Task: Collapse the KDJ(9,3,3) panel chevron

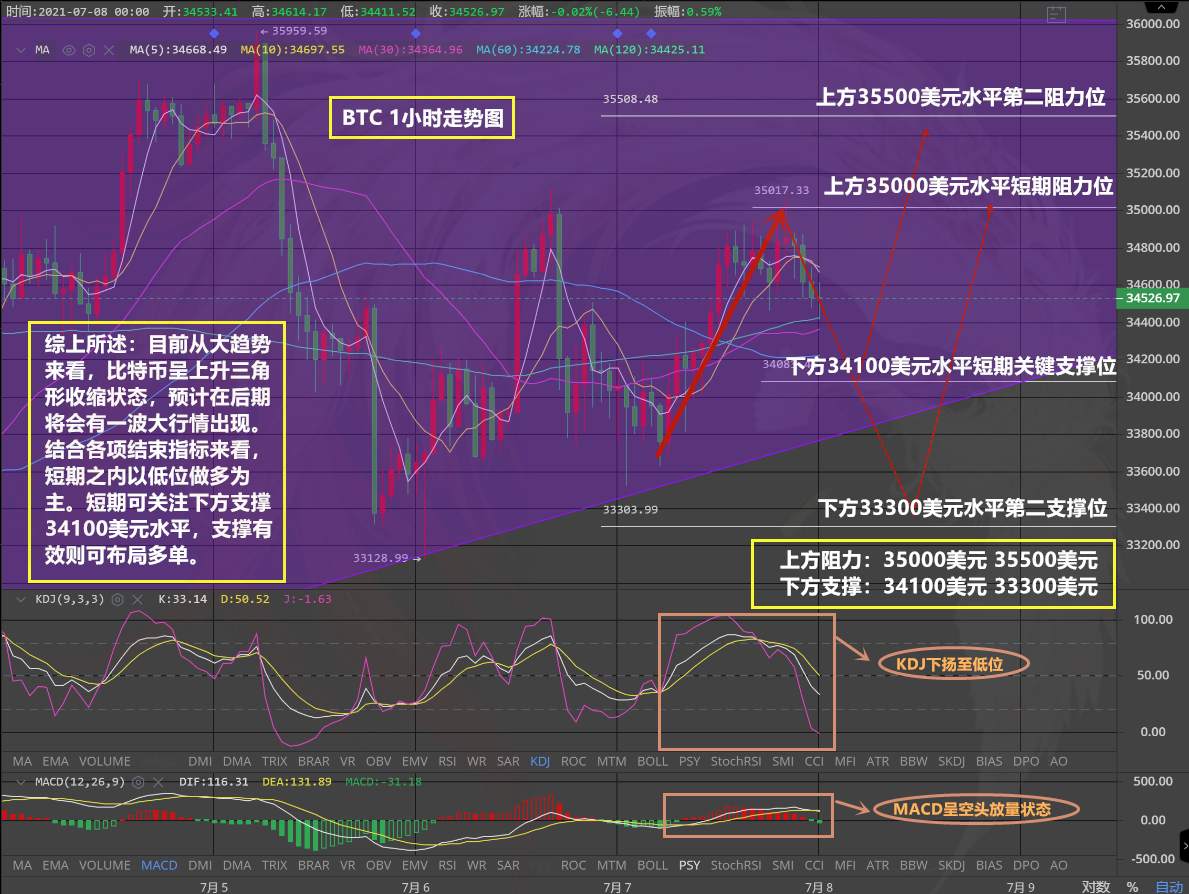Action: [20, 599]
